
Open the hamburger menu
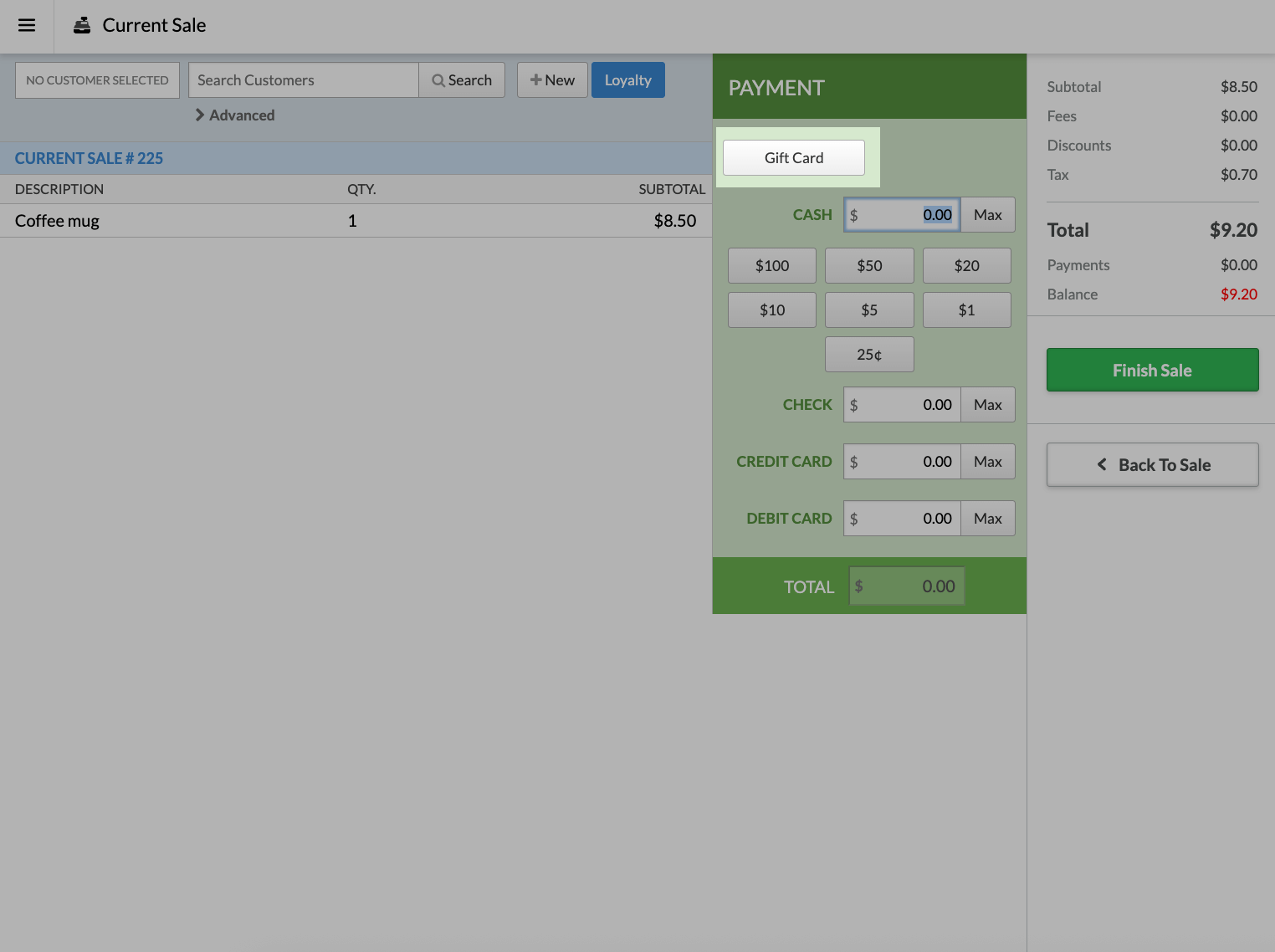(27, 25)
